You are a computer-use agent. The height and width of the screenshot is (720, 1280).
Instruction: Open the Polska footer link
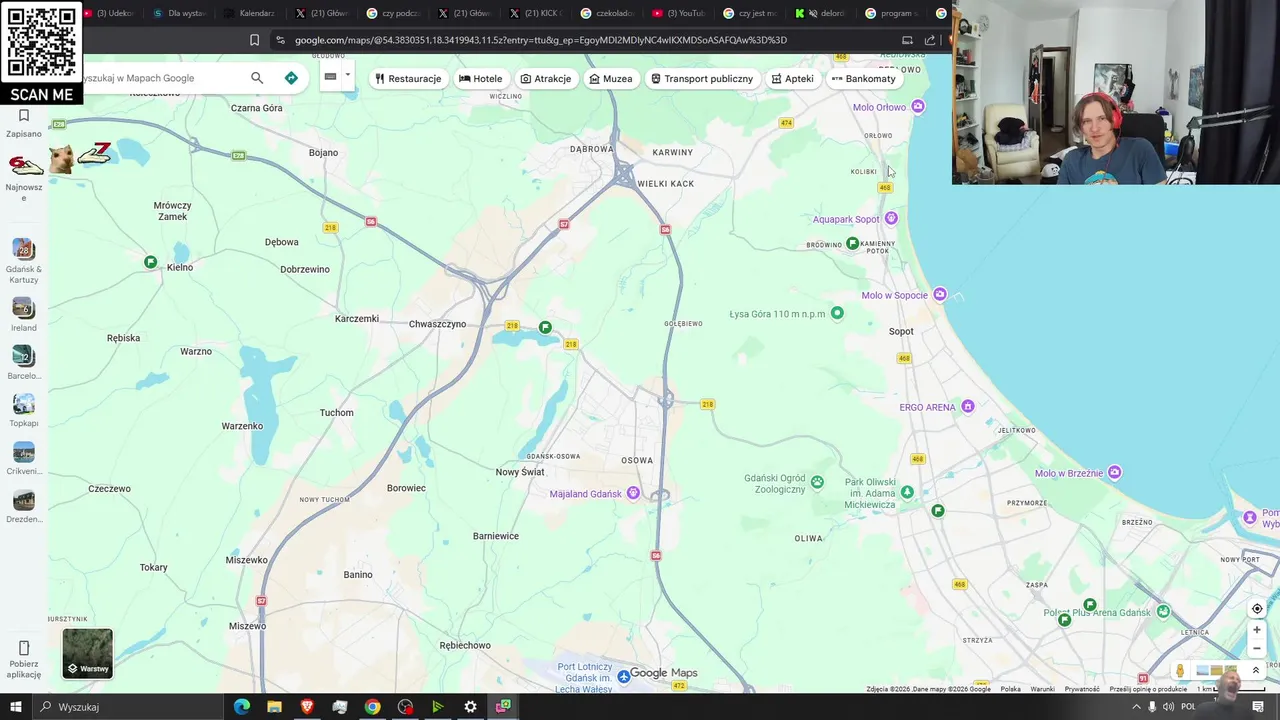pyautogui.click(x=1011, y=689)
